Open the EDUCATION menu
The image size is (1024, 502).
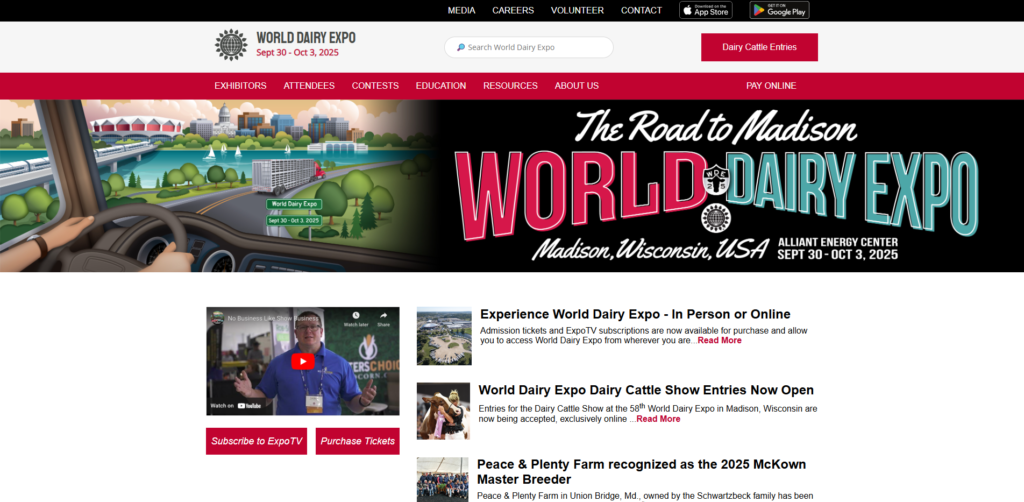(441, 86)
